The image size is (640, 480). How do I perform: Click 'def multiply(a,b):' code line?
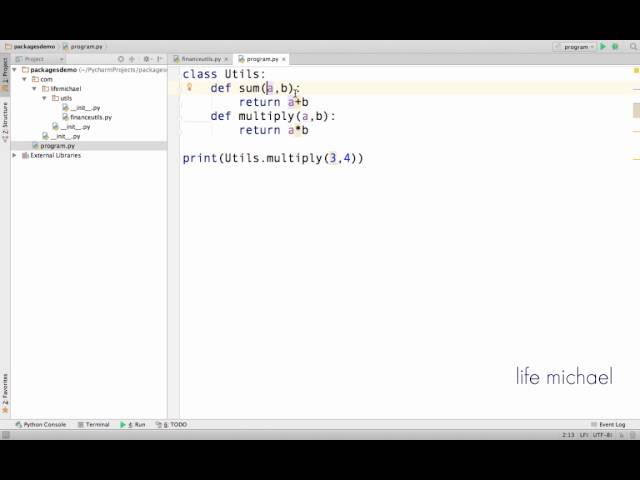pos(273,116)
